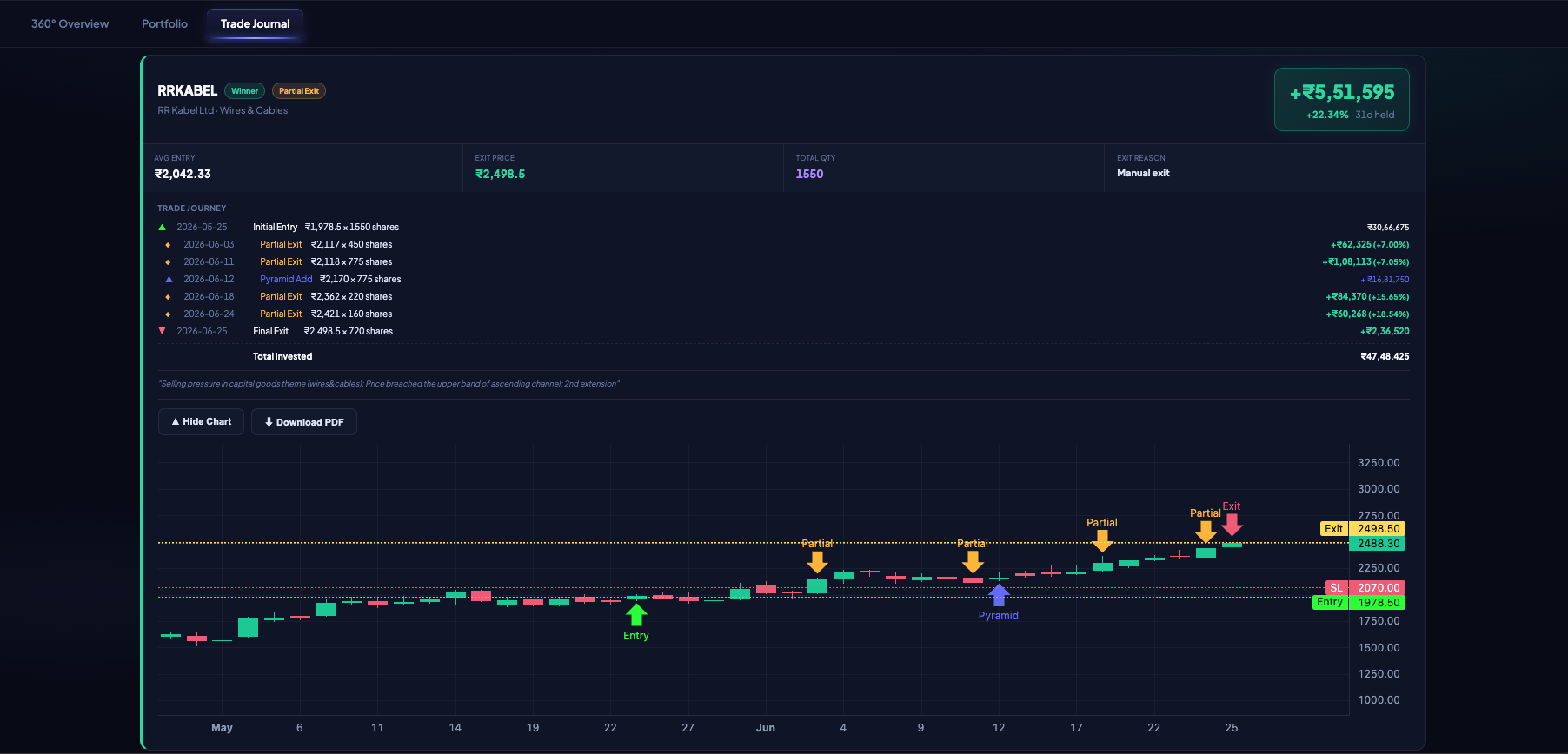This screenshot has height=754, width=1568.
Task: Click the ₹30,66,675 initial entry amount
Action: tap(1387, 227)
